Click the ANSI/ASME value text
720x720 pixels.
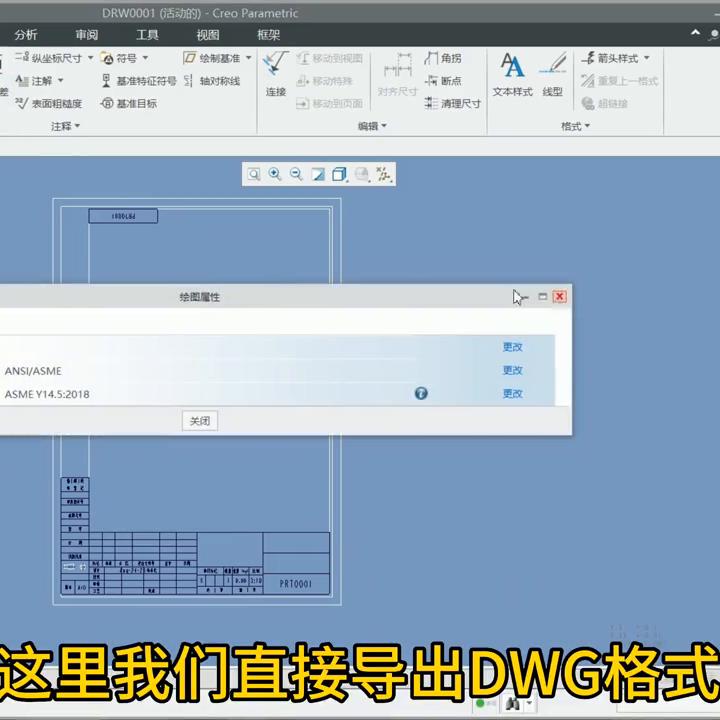(33, 371)
